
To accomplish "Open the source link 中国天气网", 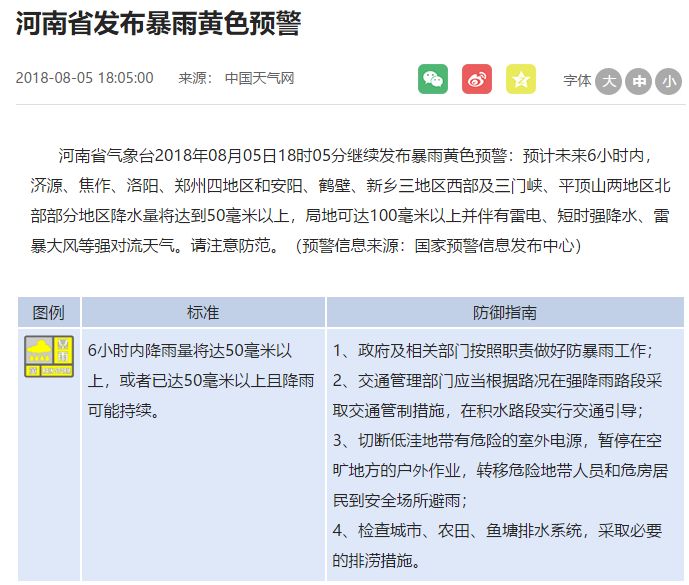I will (259, 78).
